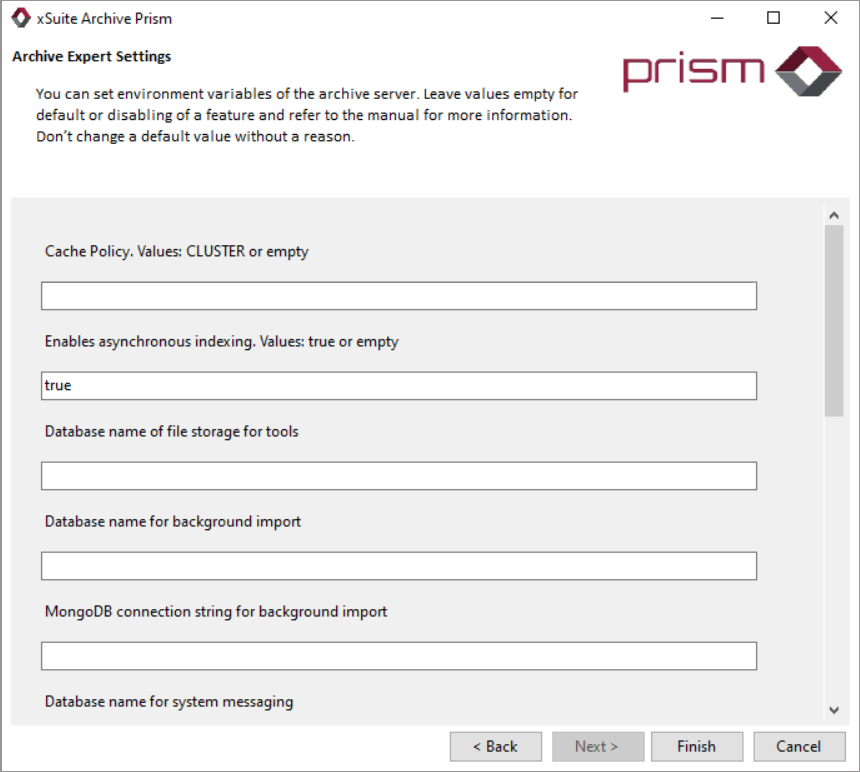860x772 pixels.
Task: Click the prism logo in the header
Action: click(732, 71)
